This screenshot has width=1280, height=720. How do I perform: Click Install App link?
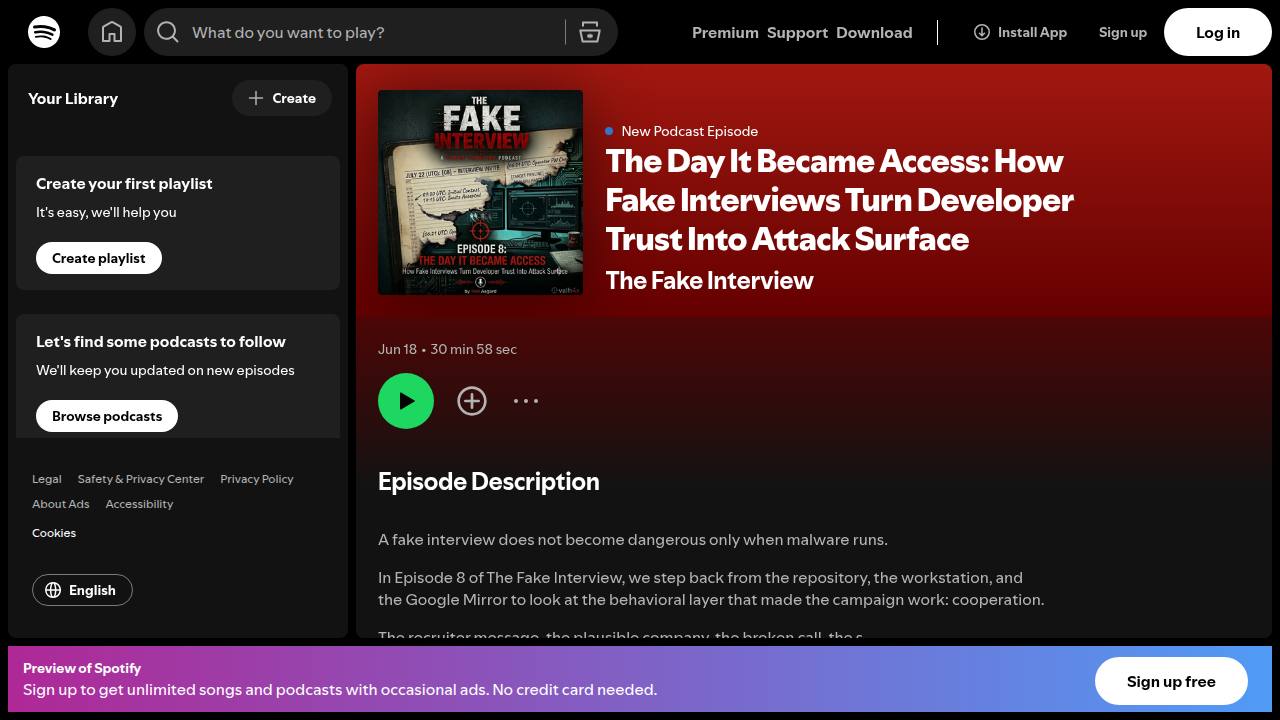1020,32
